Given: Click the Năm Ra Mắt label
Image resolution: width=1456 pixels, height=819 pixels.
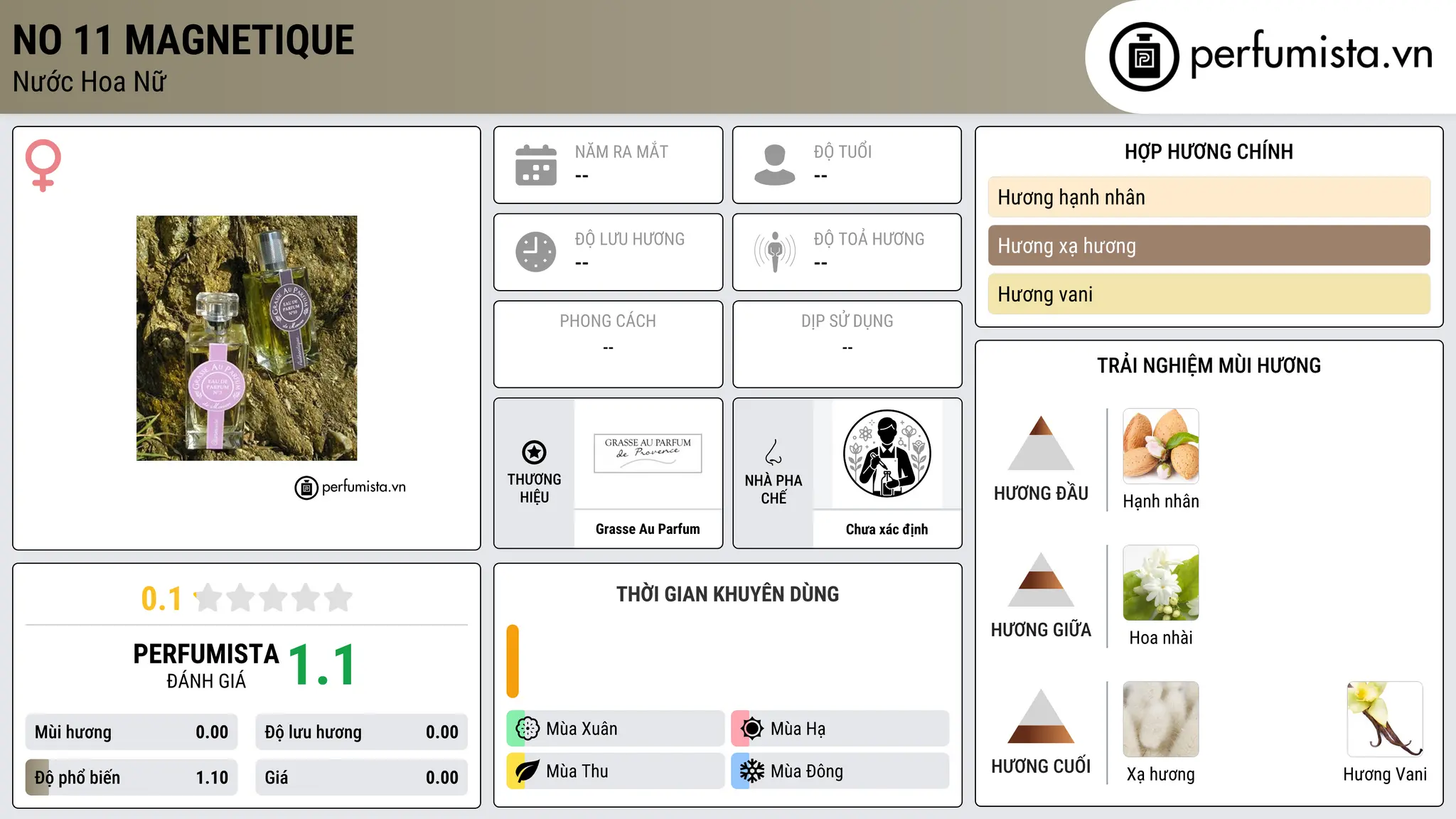Looking at the screenshot, I should (x=621, y=151).
